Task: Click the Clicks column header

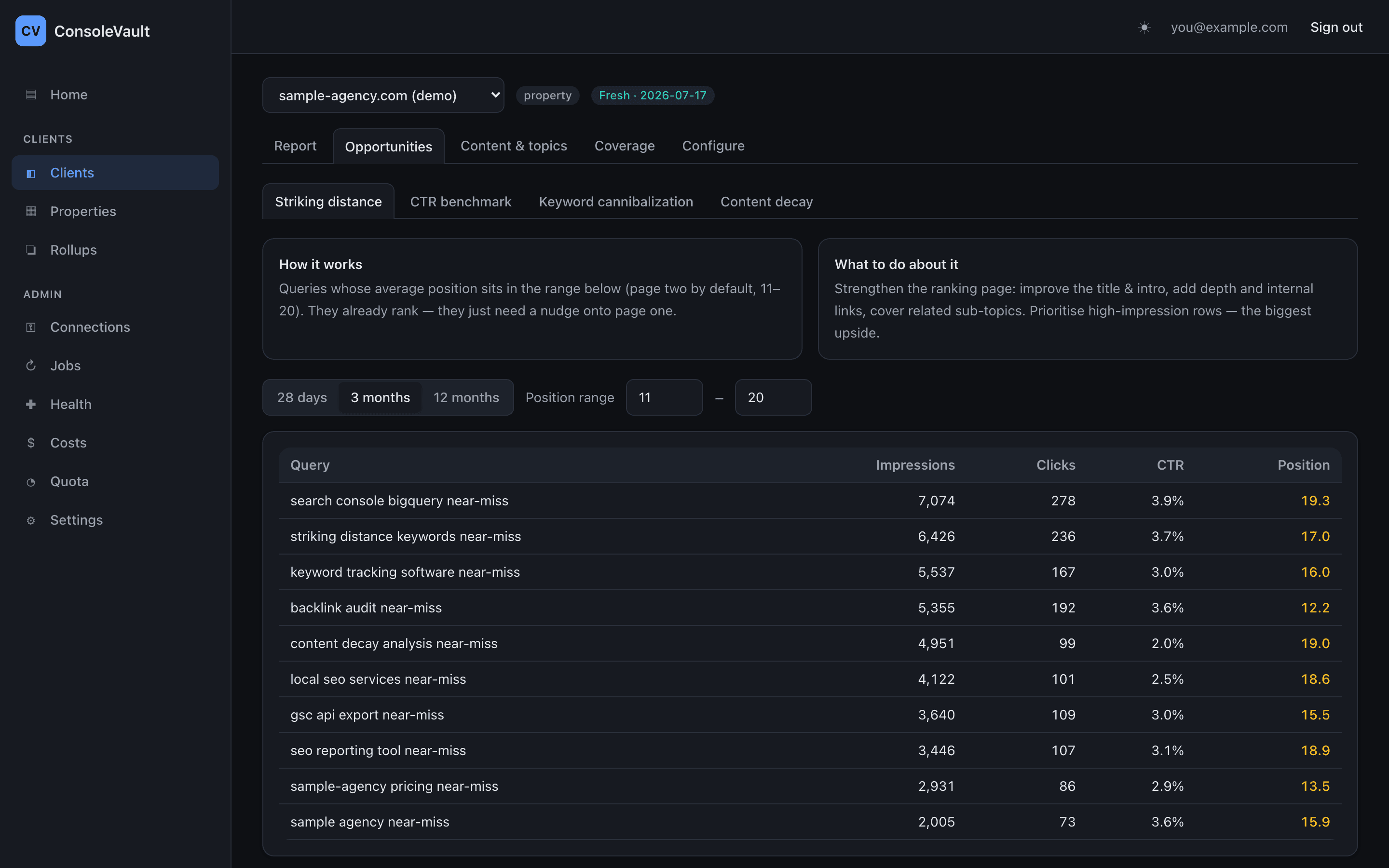Action: click(1056, 465)
